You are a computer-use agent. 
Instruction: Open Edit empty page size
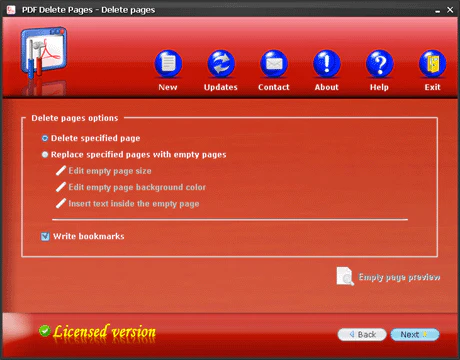pos(110,171)
